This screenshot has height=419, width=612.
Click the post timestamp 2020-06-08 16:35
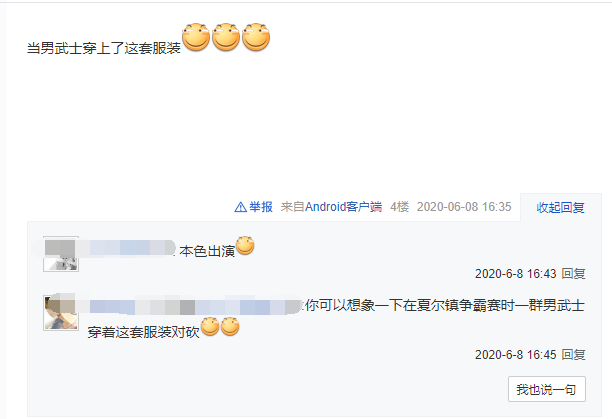click(x=464, y=207)
